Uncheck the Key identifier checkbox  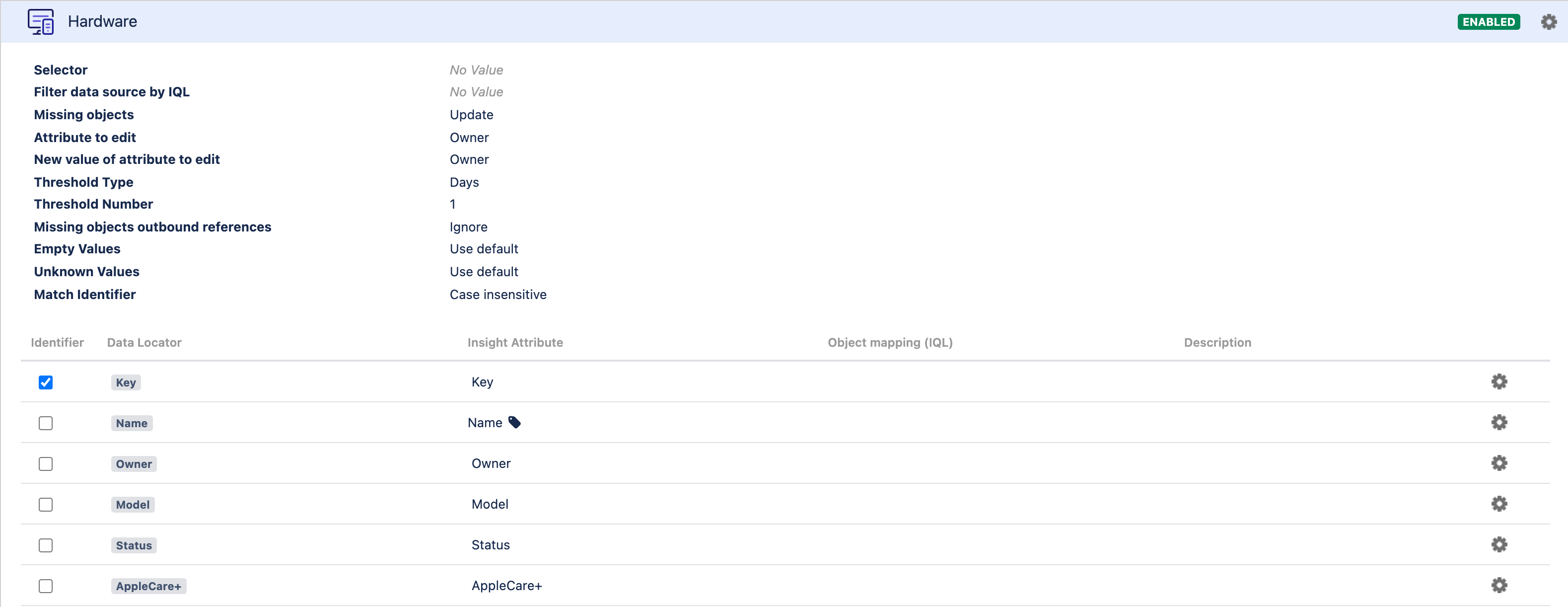(46, 382)
